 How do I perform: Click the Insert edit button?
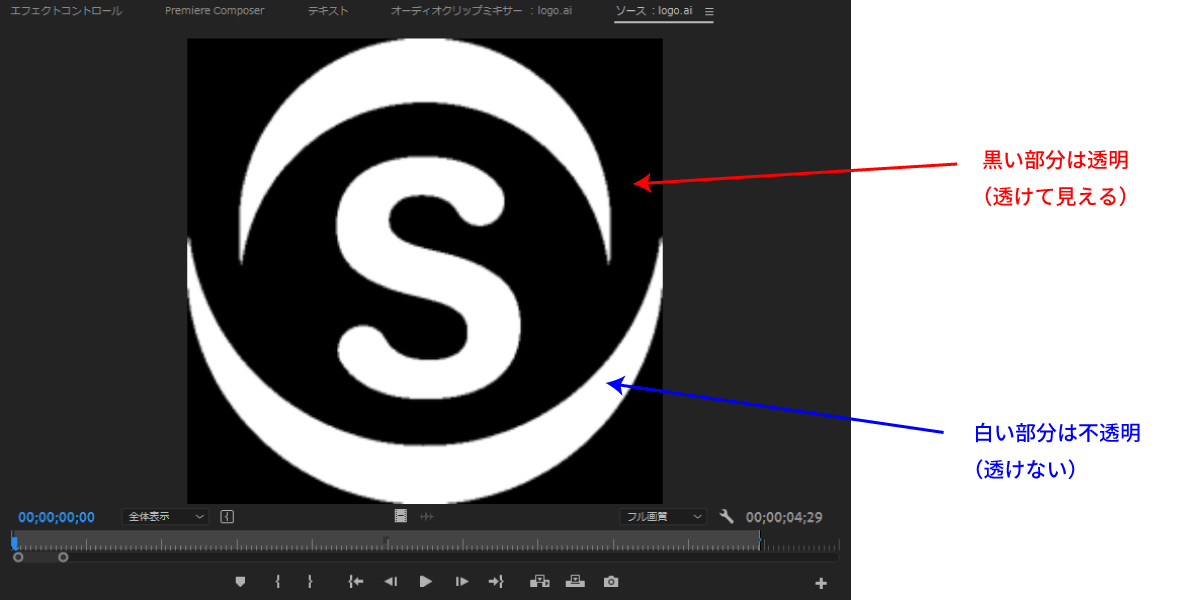[x=540, y=581]
